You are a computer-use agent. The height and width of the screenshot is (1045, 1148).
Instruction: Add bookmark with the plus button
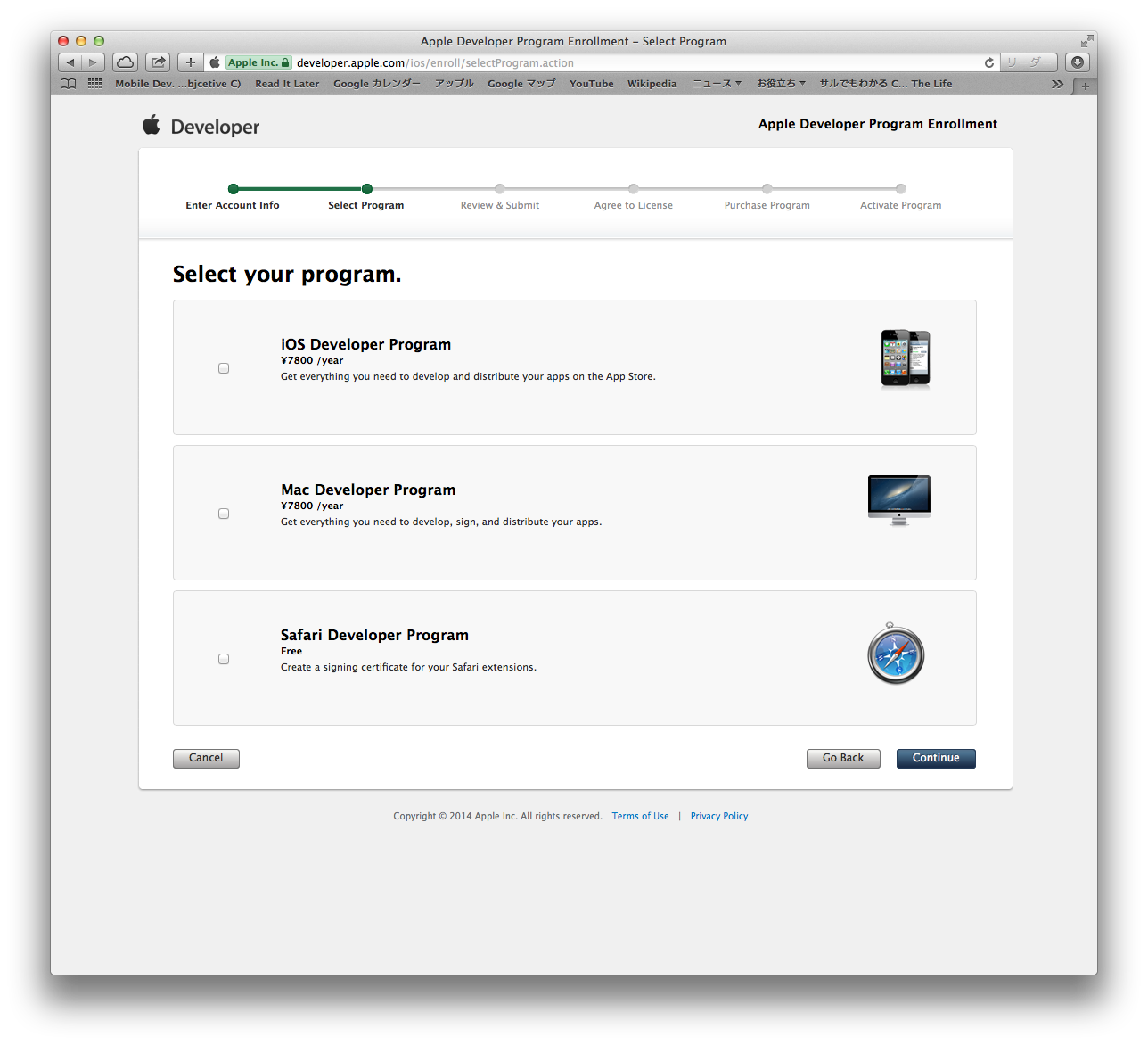[190, 62]
